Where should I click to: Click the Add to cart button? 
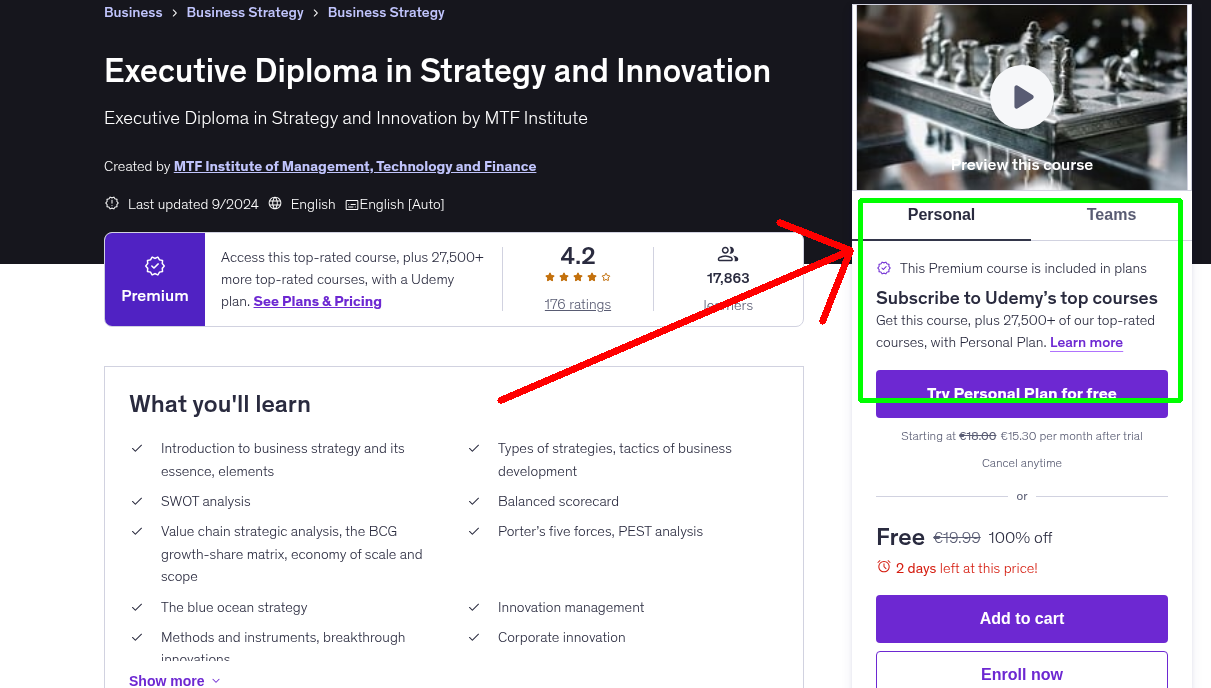[1022, 619]
